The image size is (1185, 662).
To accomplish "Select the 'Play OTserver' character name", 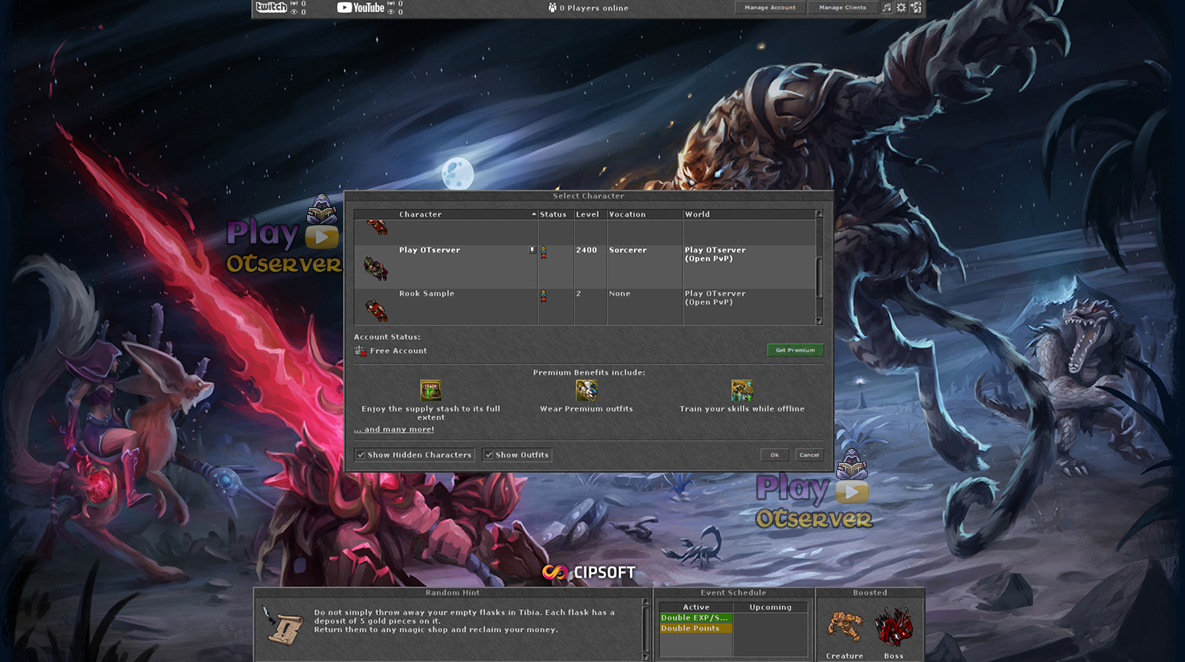I will 429,250.
